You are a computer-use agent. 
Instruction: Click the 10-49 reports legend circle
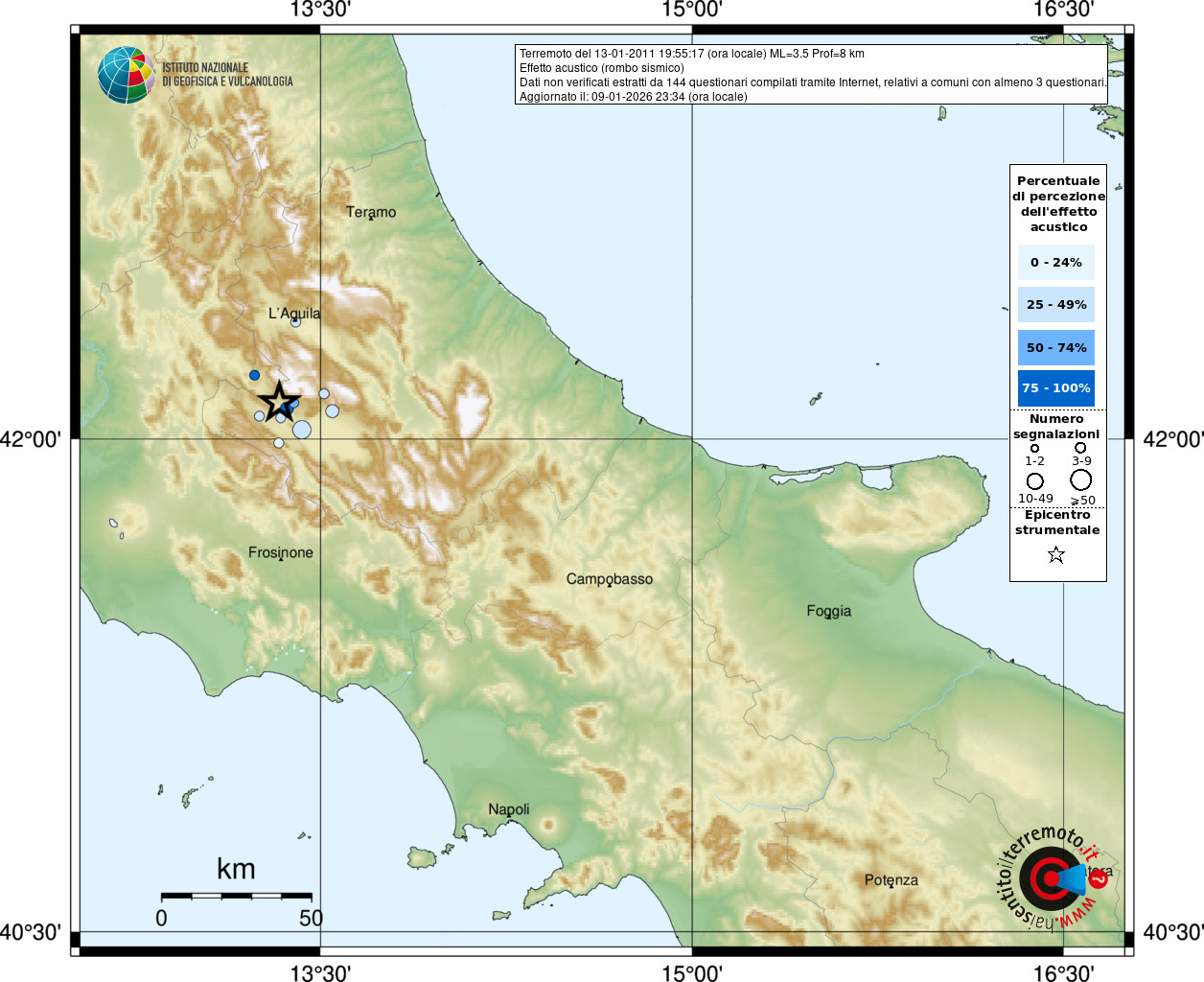(1035, 481)
